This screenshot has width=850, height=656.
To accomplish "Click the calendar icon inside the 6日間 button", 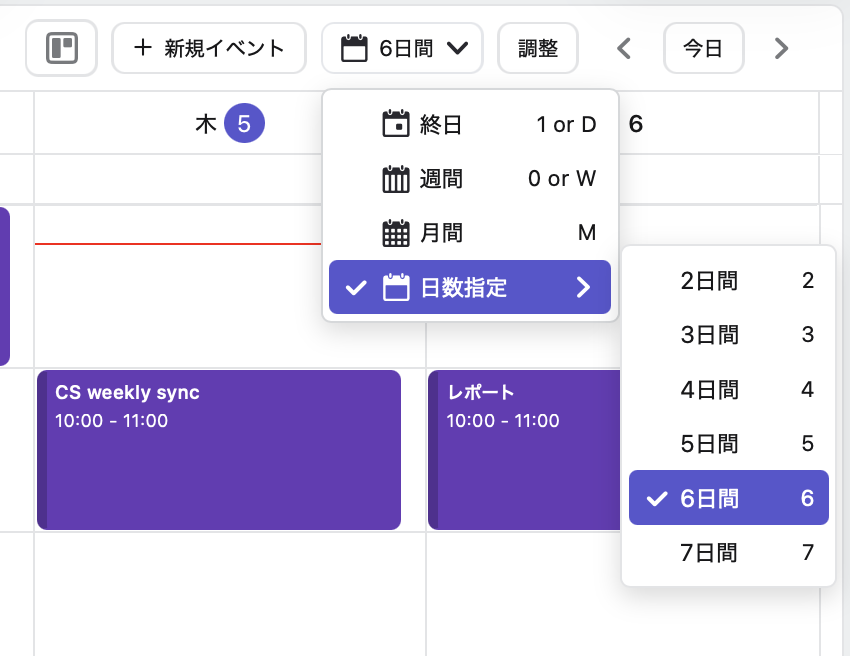I will 353,47.
